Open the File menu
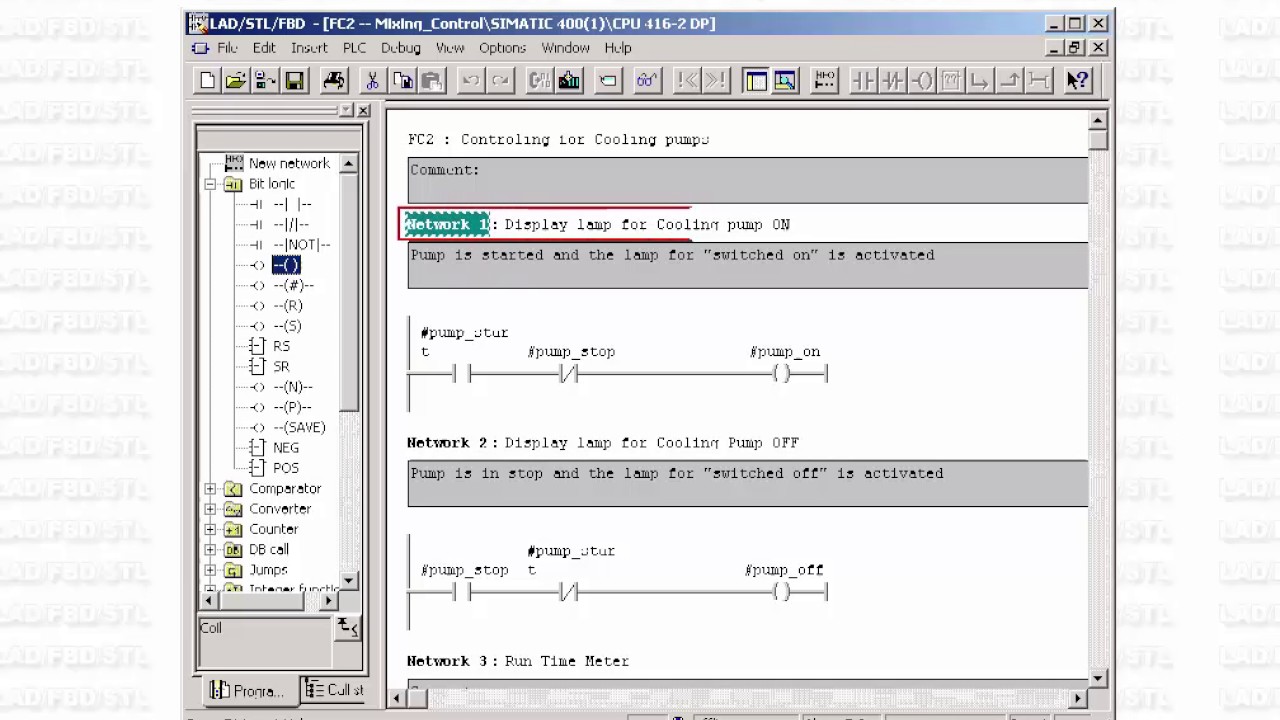Viewport: 1280px width, 720px height. point(227,48)
